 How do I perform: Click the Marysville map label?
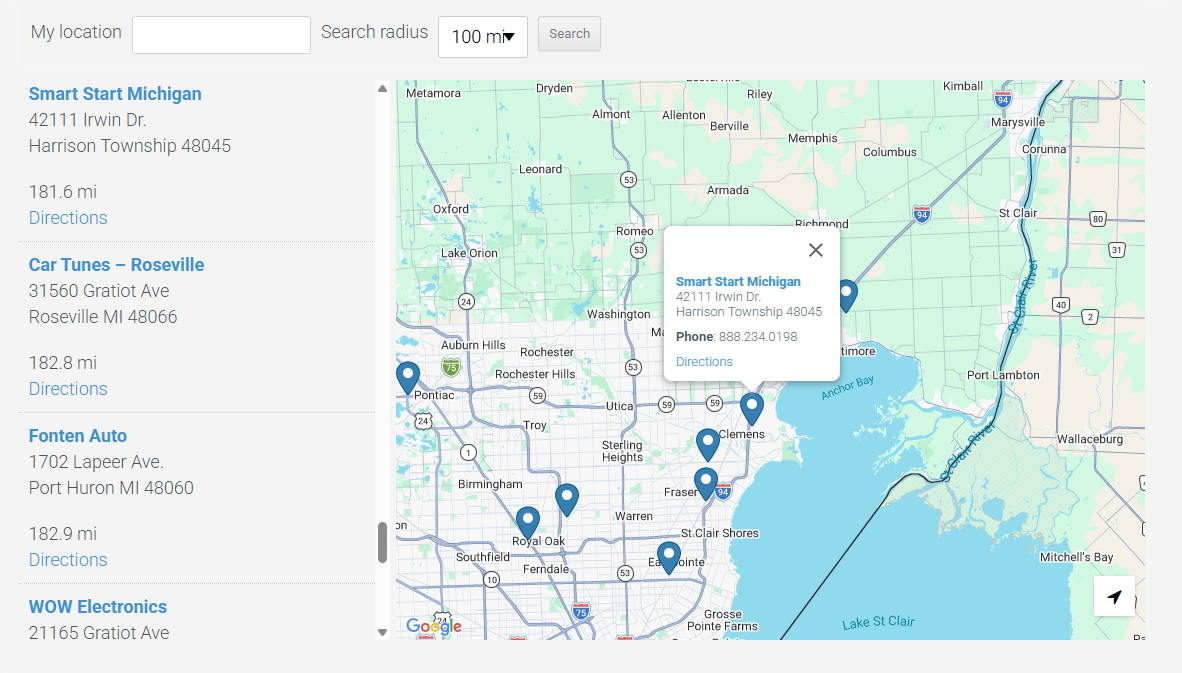[x=1018, y=122]
